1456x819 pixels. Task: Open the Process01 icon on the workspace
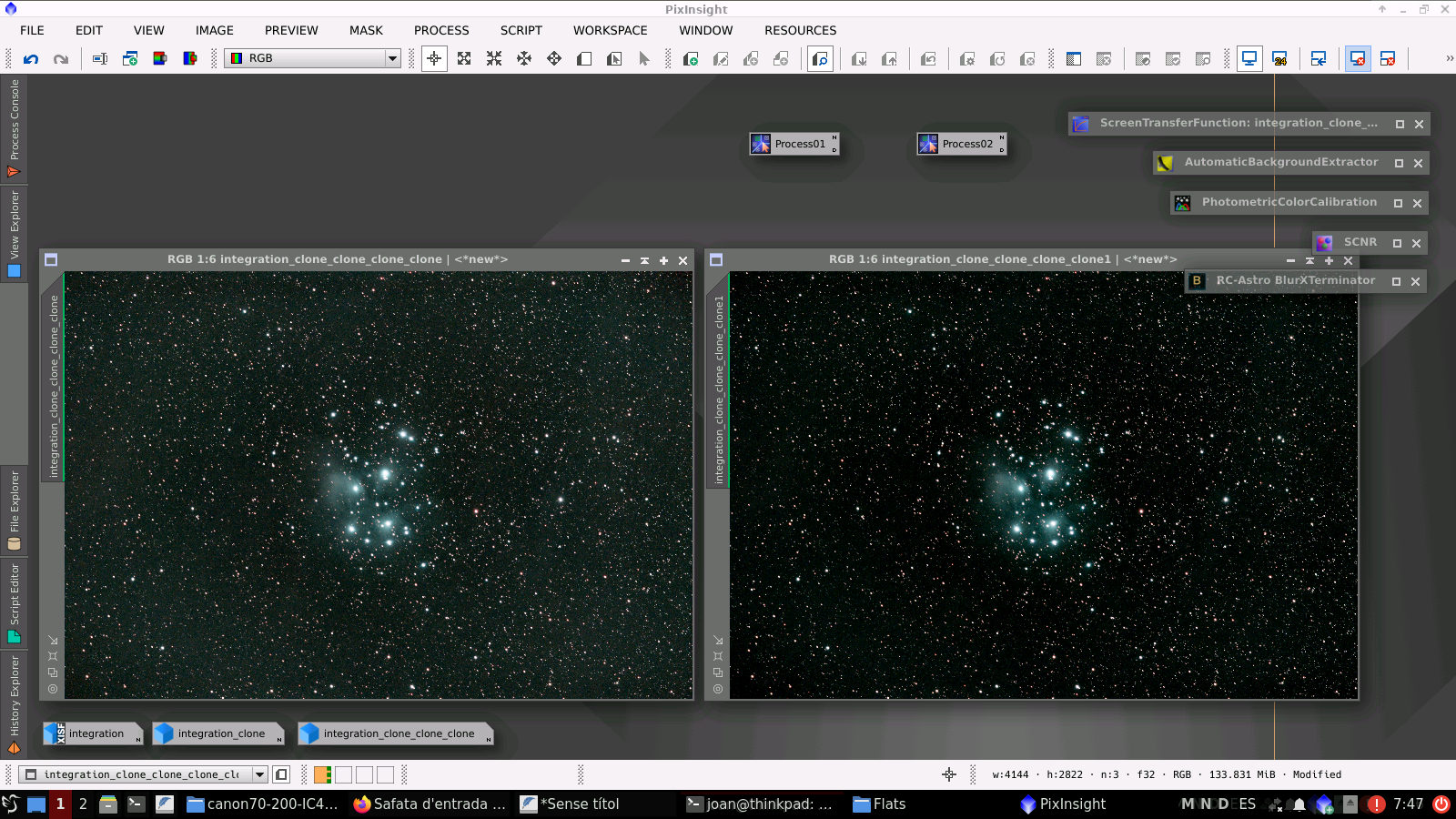click(794, 143)
